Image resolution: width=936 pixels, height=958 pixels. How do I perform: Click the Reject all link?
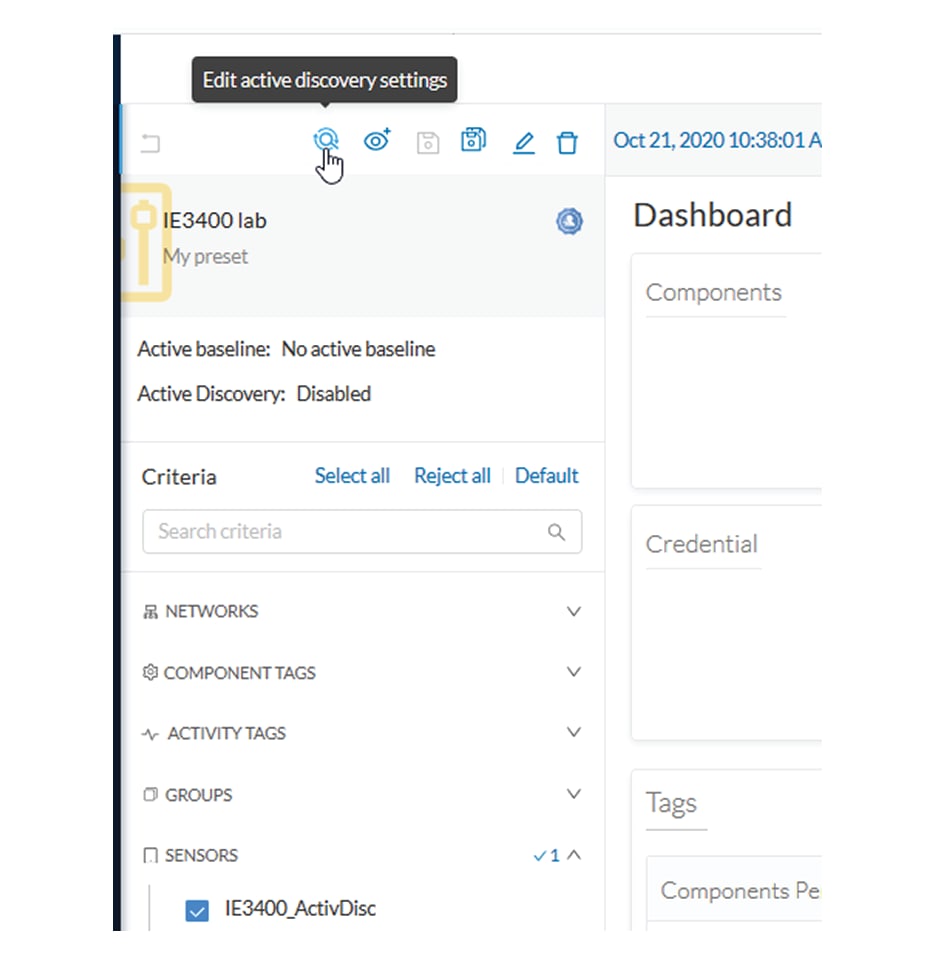click(x=452, y=475)
